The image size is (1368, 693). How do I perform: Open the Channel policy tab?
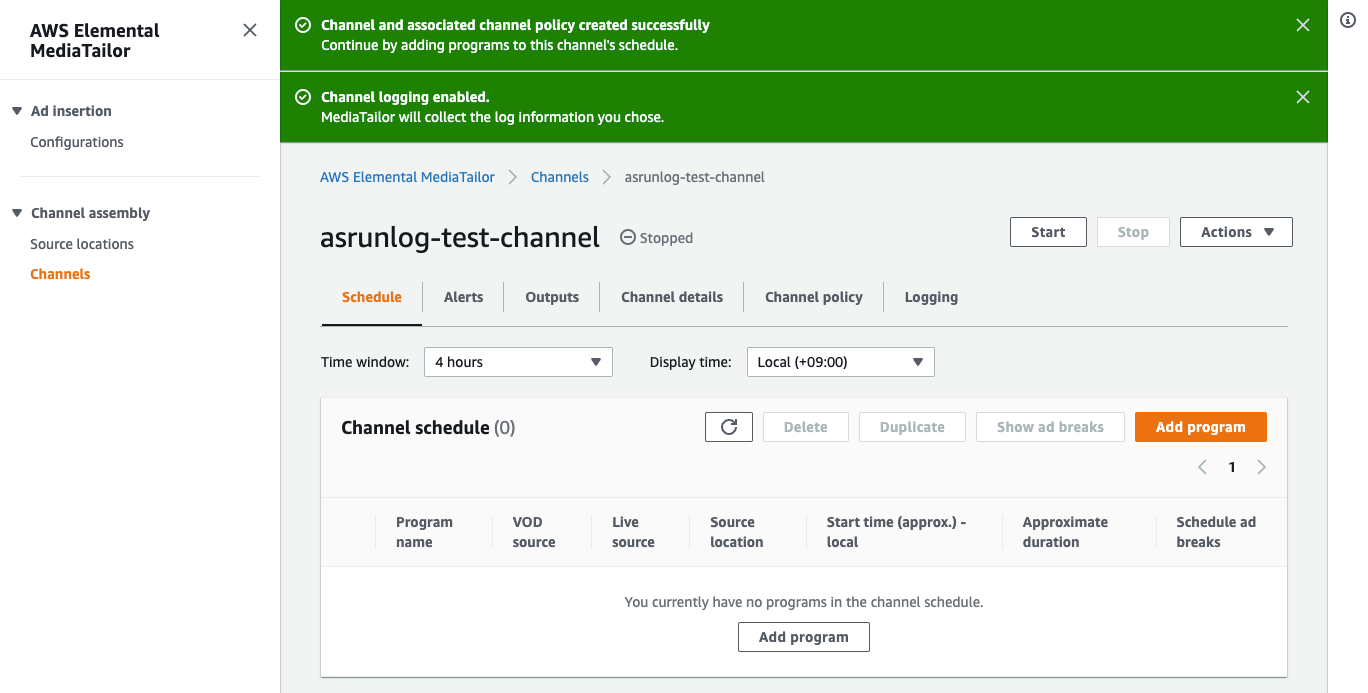coord(814,297)
